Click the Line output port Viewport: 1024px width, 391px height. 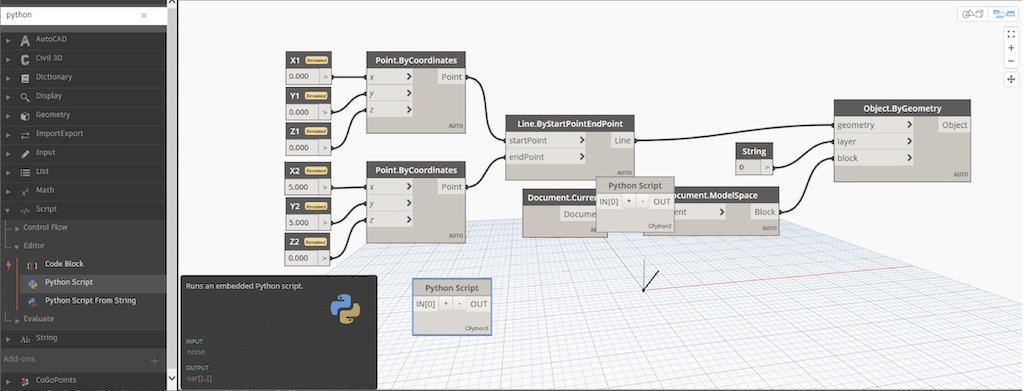tap(622, 140)
